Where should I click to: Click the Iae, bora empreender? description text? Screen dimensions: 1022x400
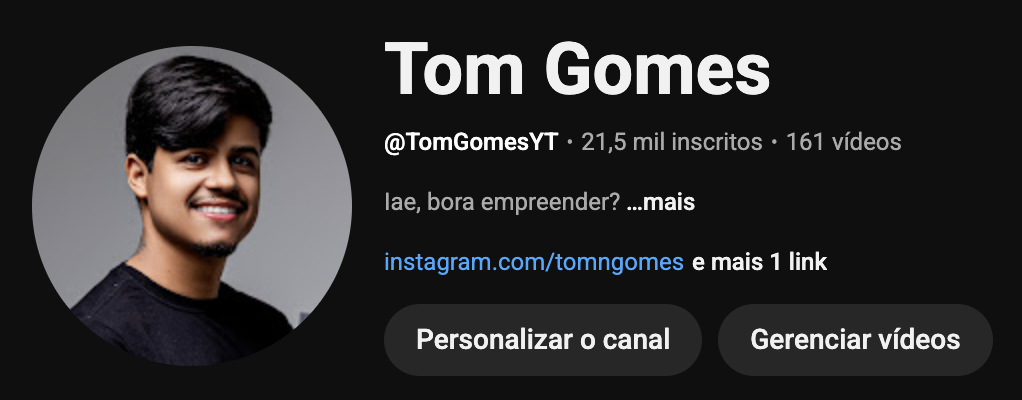click(x=502, y=203)
